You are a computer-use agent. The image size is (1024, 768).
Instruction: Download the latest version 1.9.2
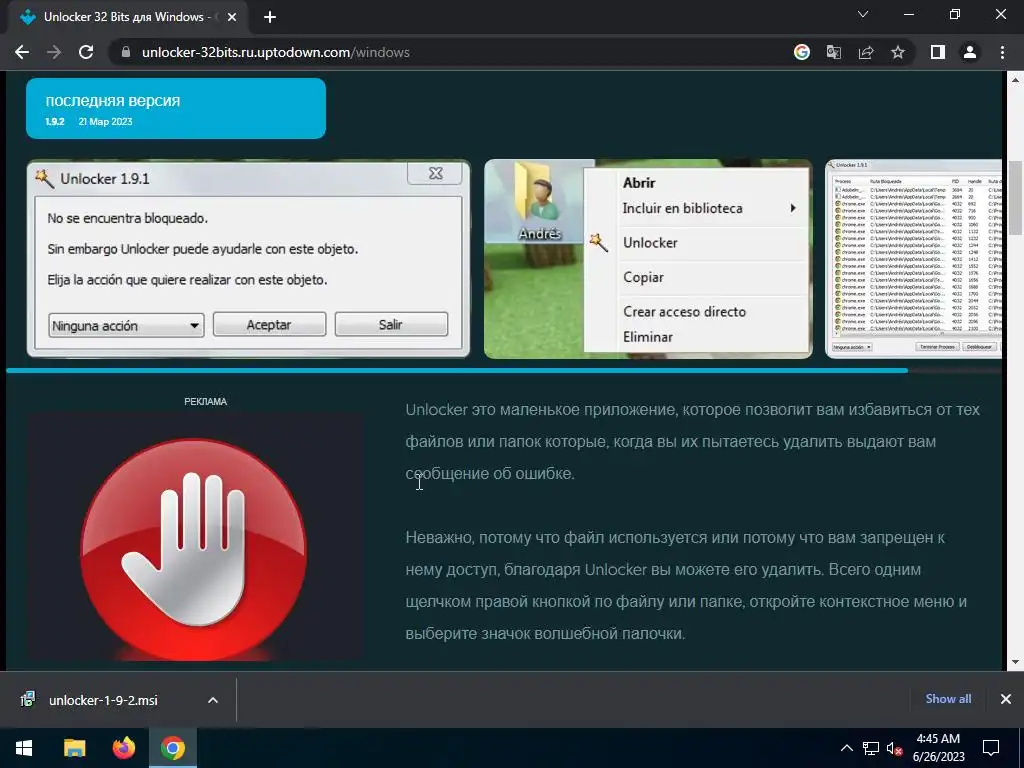click(x=176, y=108)
